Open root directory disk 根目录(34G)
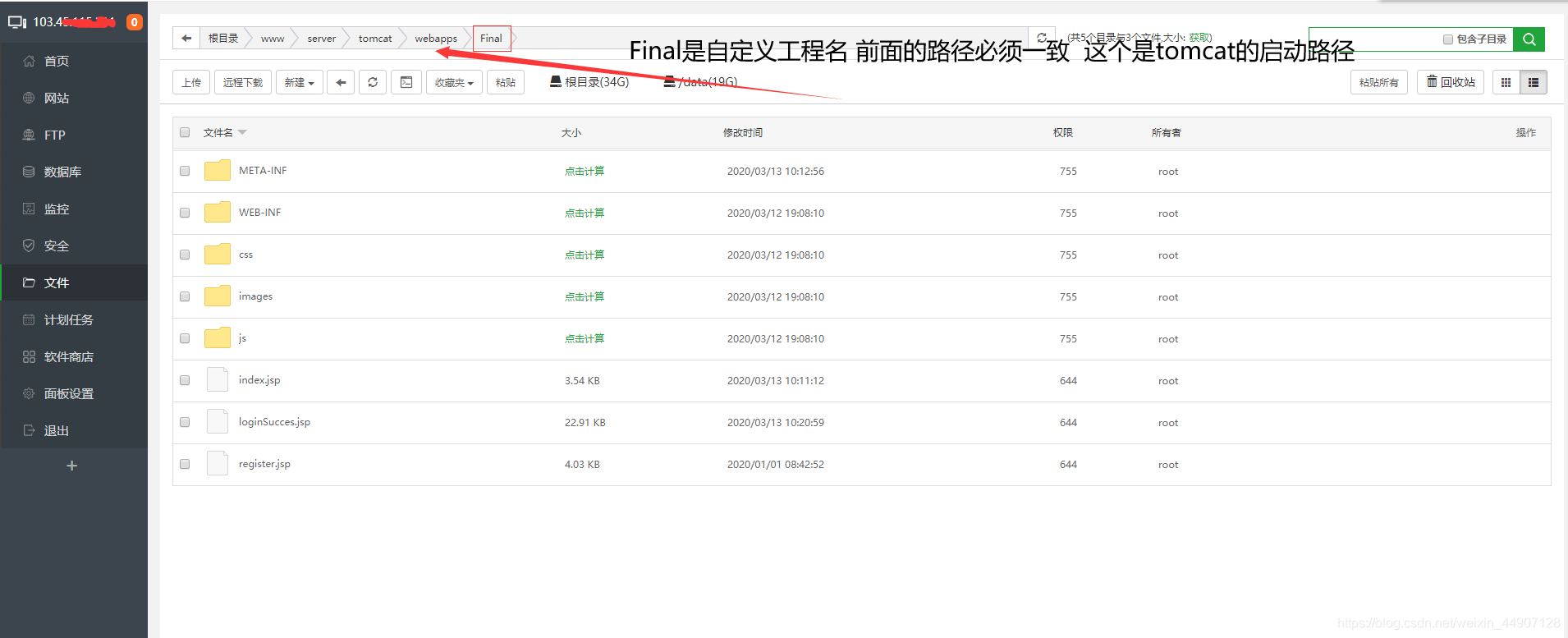This screenshot has height=638, width=1568. coord(589,82)
